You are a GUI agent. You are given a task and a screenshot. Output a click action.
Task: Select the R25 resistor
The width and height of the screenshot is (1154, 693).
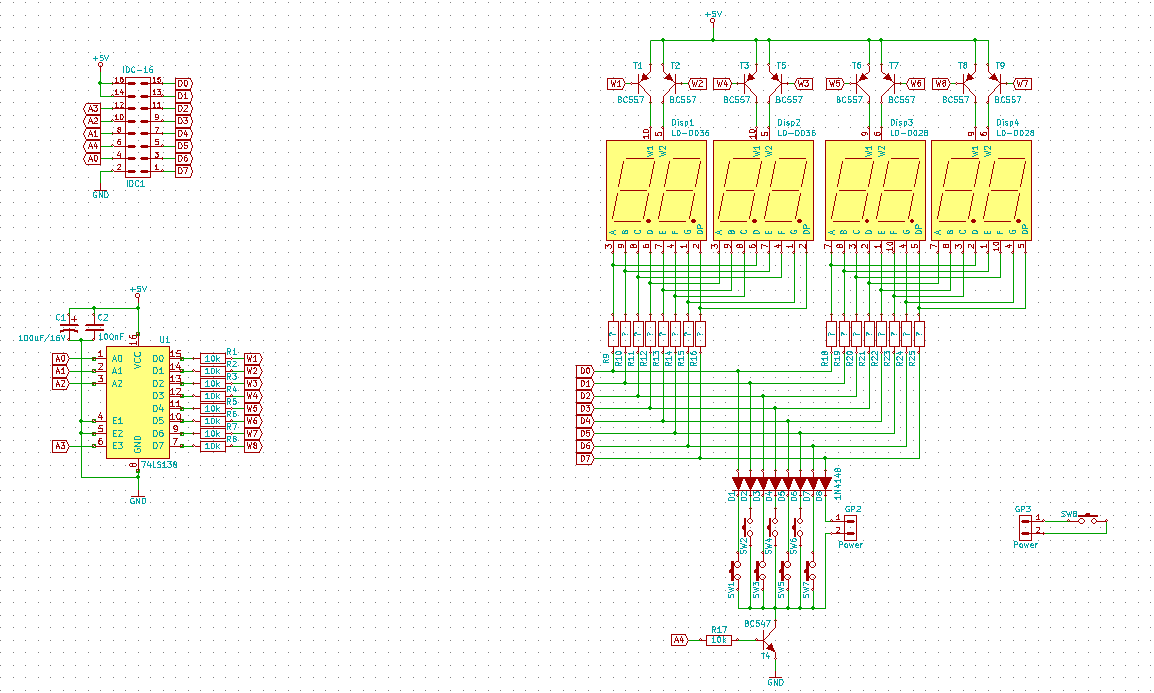919,334
